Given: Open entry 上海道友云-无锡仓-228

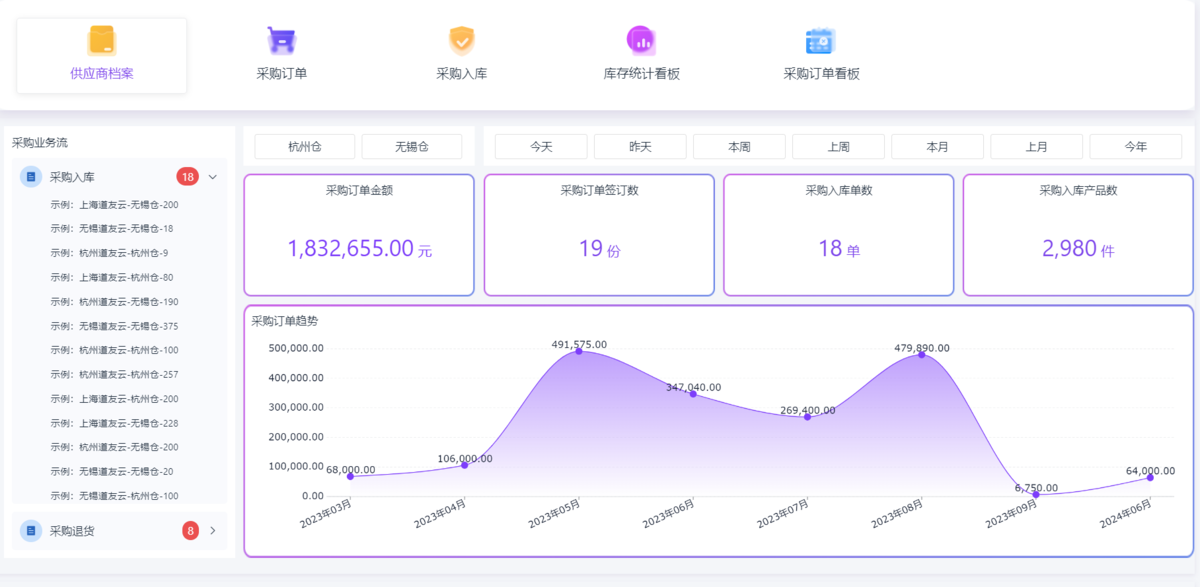Looking at the screenshot, I should pos(114,423).
